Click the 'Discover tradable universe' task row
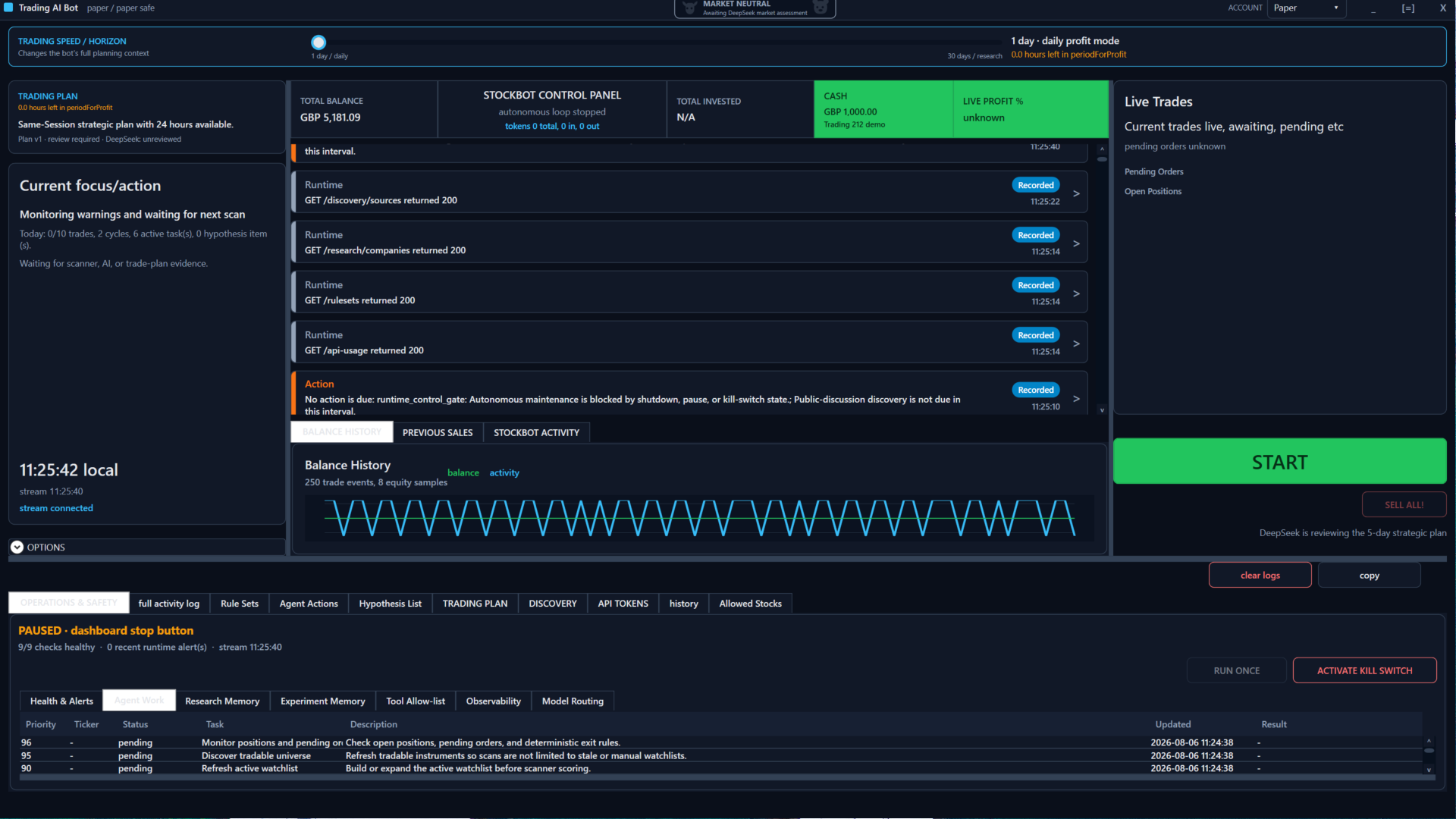 720,755
